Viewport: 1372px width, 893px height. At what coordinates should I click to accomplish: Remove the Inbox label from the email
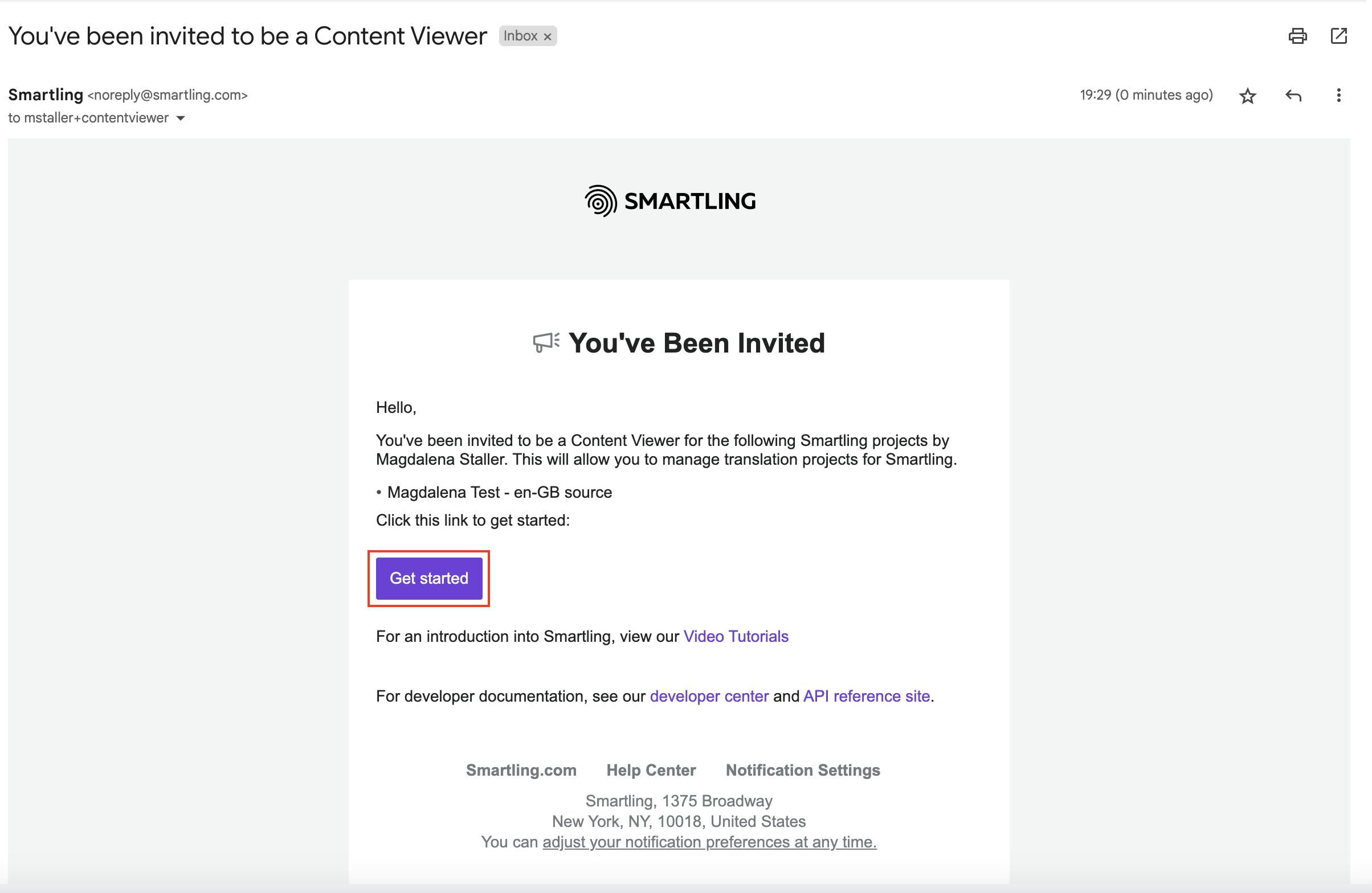tap(546, 36)
